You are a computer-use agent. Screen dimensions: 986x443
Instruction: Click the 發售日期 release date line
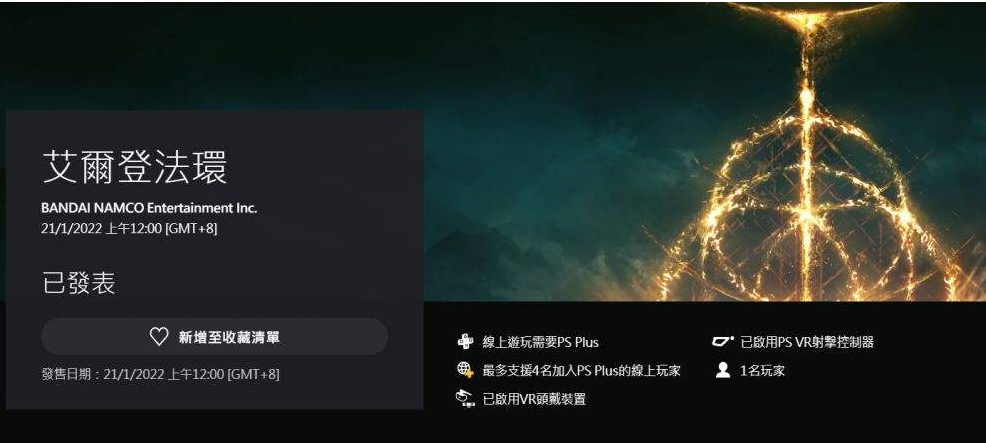pyautogui.click(x=160, y=374)
